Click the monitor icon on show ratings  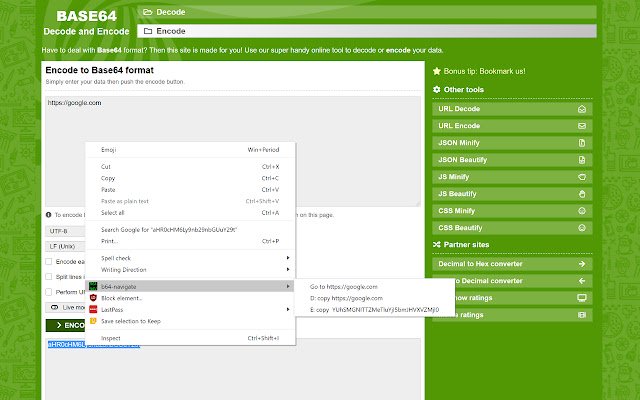coord(582,298)
